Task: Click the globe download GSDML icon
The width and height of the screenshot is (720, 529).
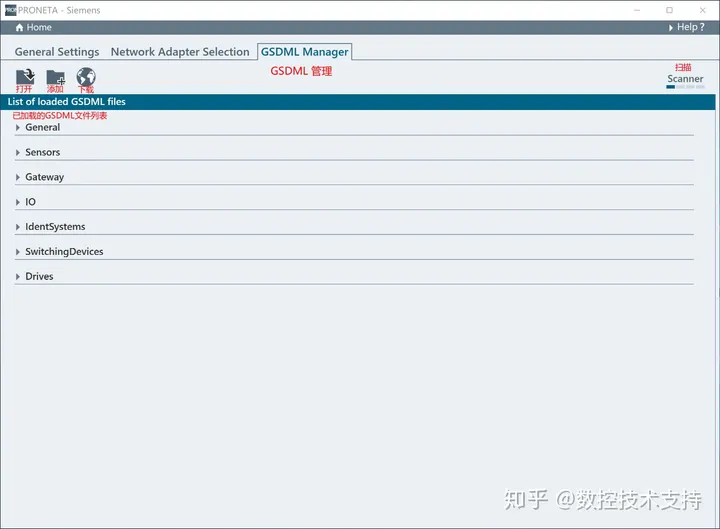Action: click(x=86, y=77)
